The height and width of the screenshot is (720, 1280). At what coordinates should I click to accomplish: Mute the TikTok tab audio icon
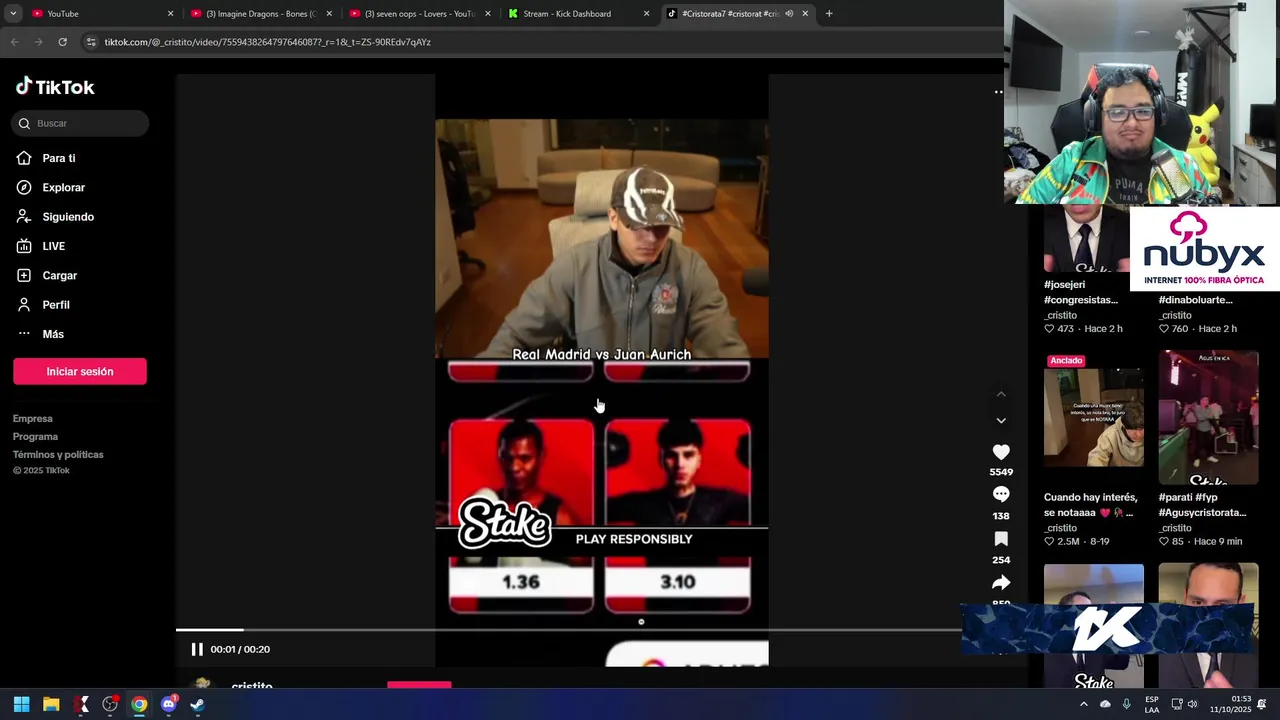[x=789, y=13]
